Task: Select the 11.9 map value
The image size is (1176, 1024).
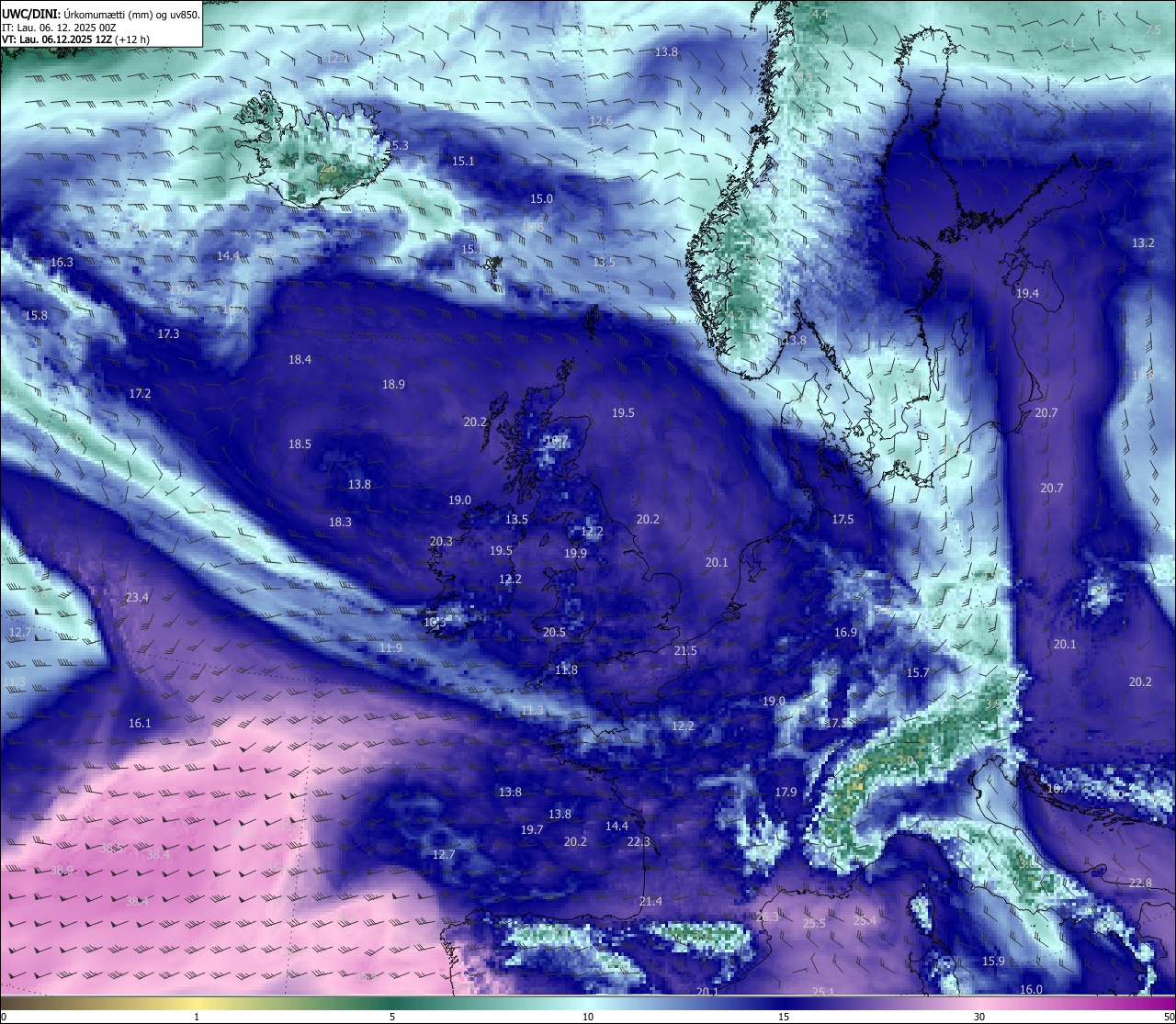Action: pyautogui.click(x=390, y=647)
